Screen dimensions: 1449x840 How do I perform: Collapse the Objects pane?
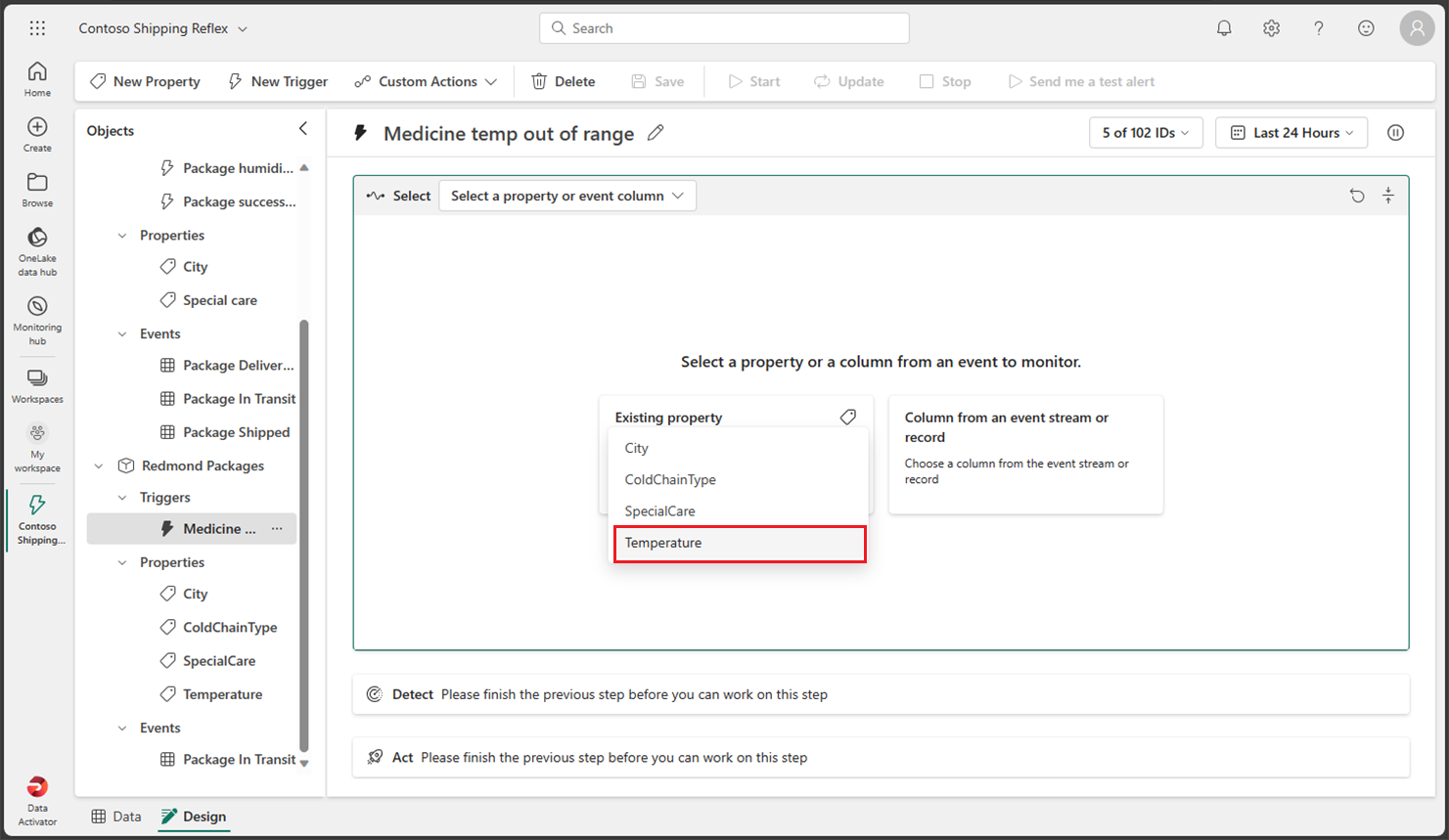(x=303, y=129)
